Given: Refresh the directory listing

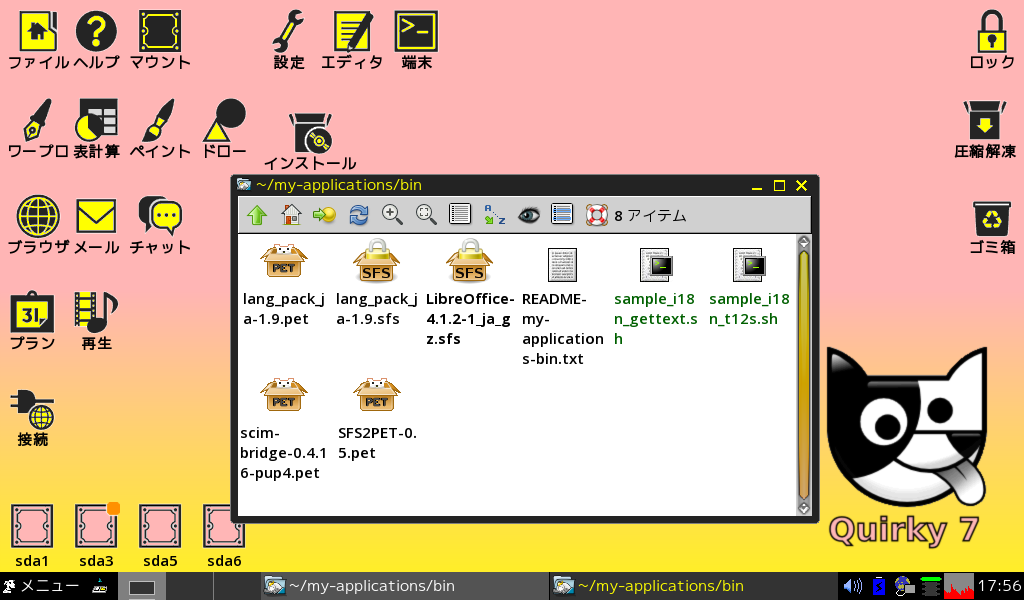Looking at the screenshot, I should (x=359, y=215).
